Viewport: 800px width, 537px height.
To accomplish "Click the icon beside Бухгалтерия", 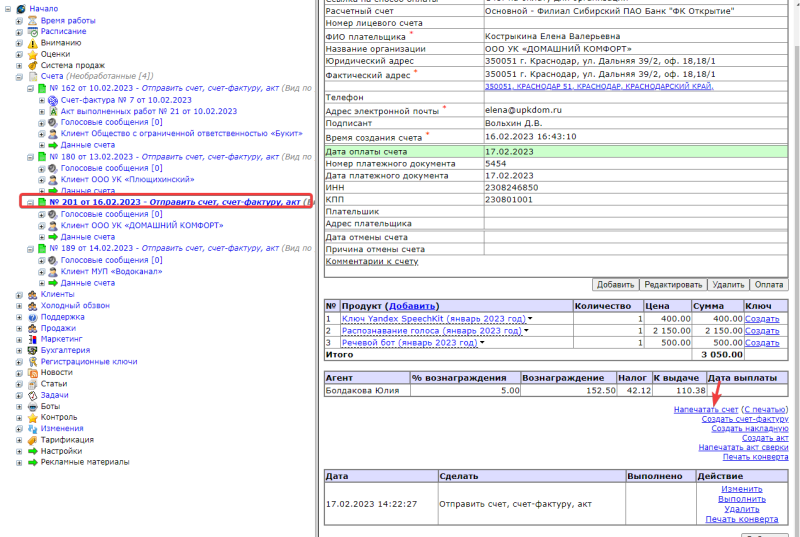I will [x=32, y=350].
